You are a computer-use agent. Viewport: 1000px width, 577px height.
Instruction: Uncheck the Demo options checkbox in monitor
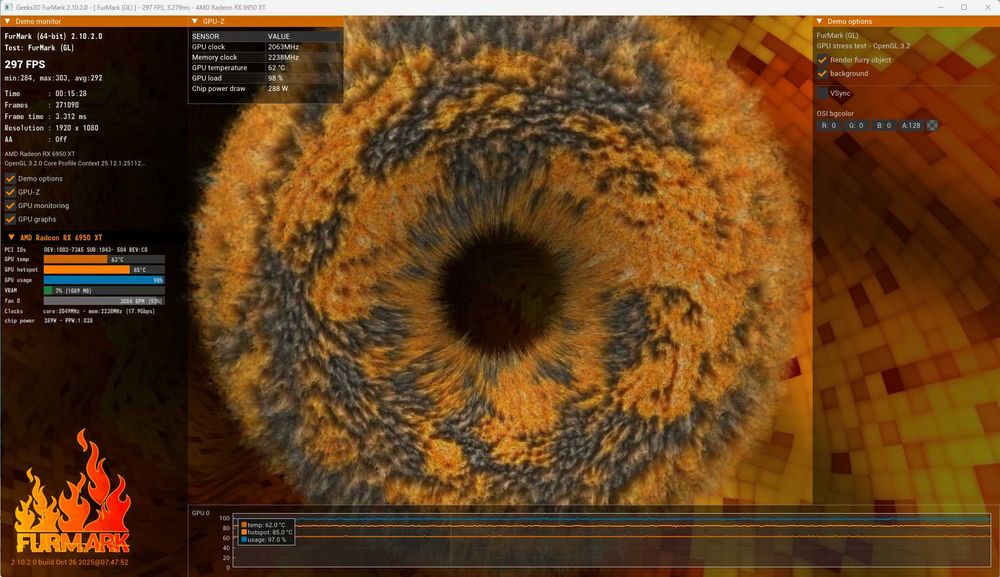(10, 179)
